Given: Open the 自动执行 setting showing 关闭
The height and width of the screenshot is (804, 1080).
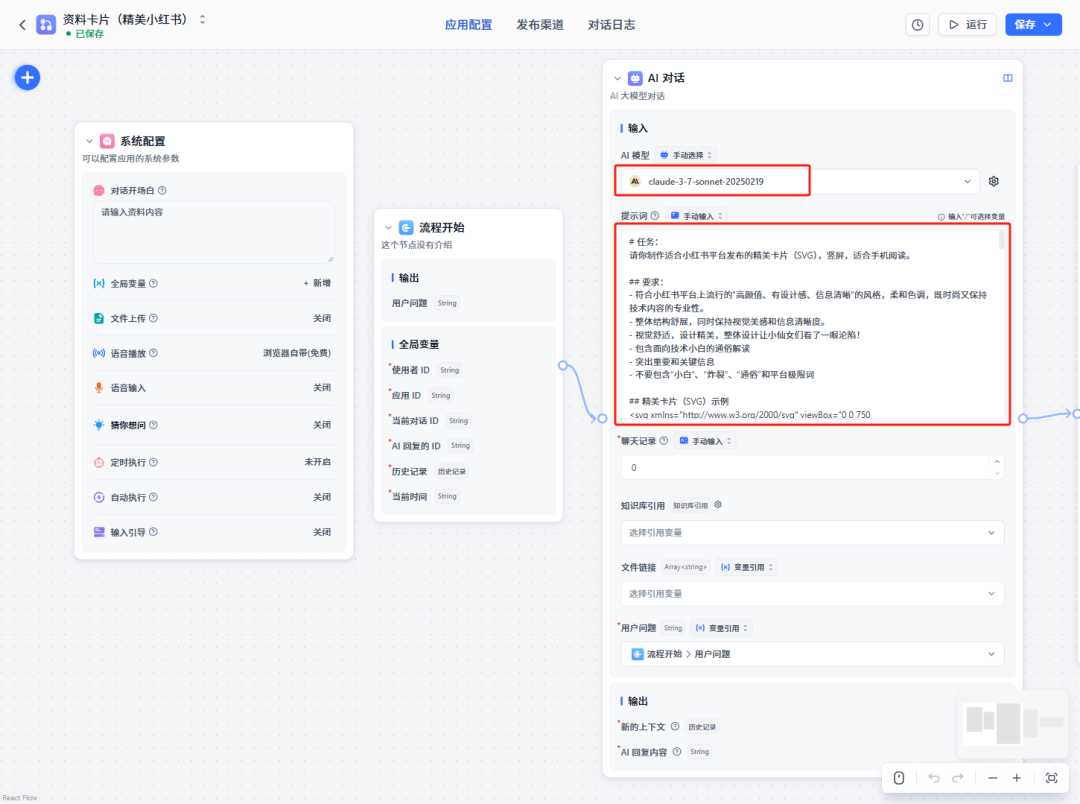Looking at the screenshot, I should click(322, 497).
